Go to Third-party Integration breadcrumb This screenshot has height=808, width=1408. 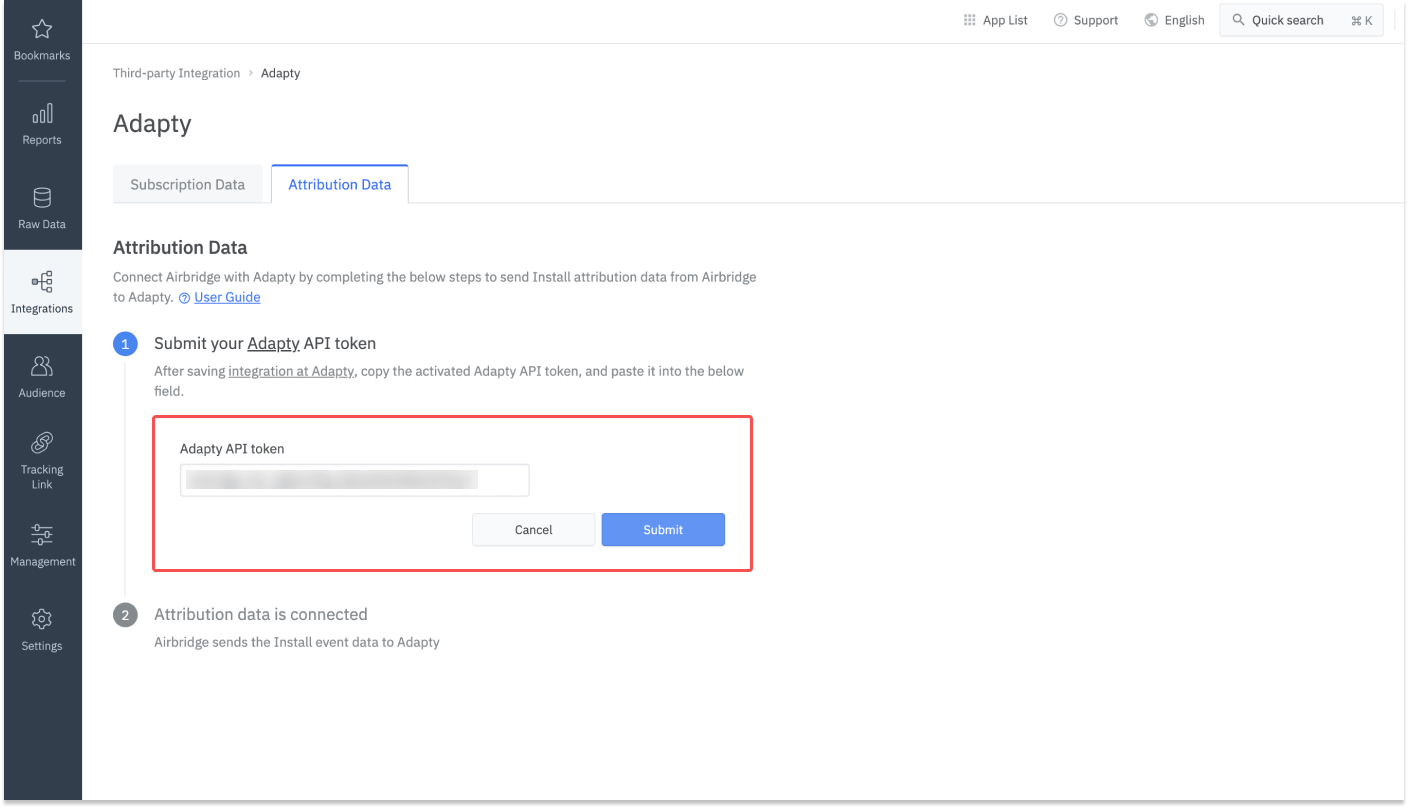[177, 73]
